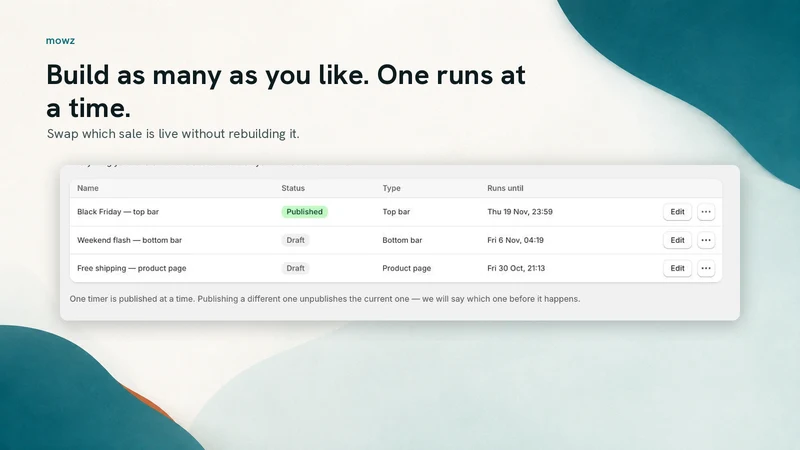The width and height of the screenshot is (800, 450).
Task: Click the "Fri 6 Nov, 04:19" date
Action: click(x=515, y=240)
